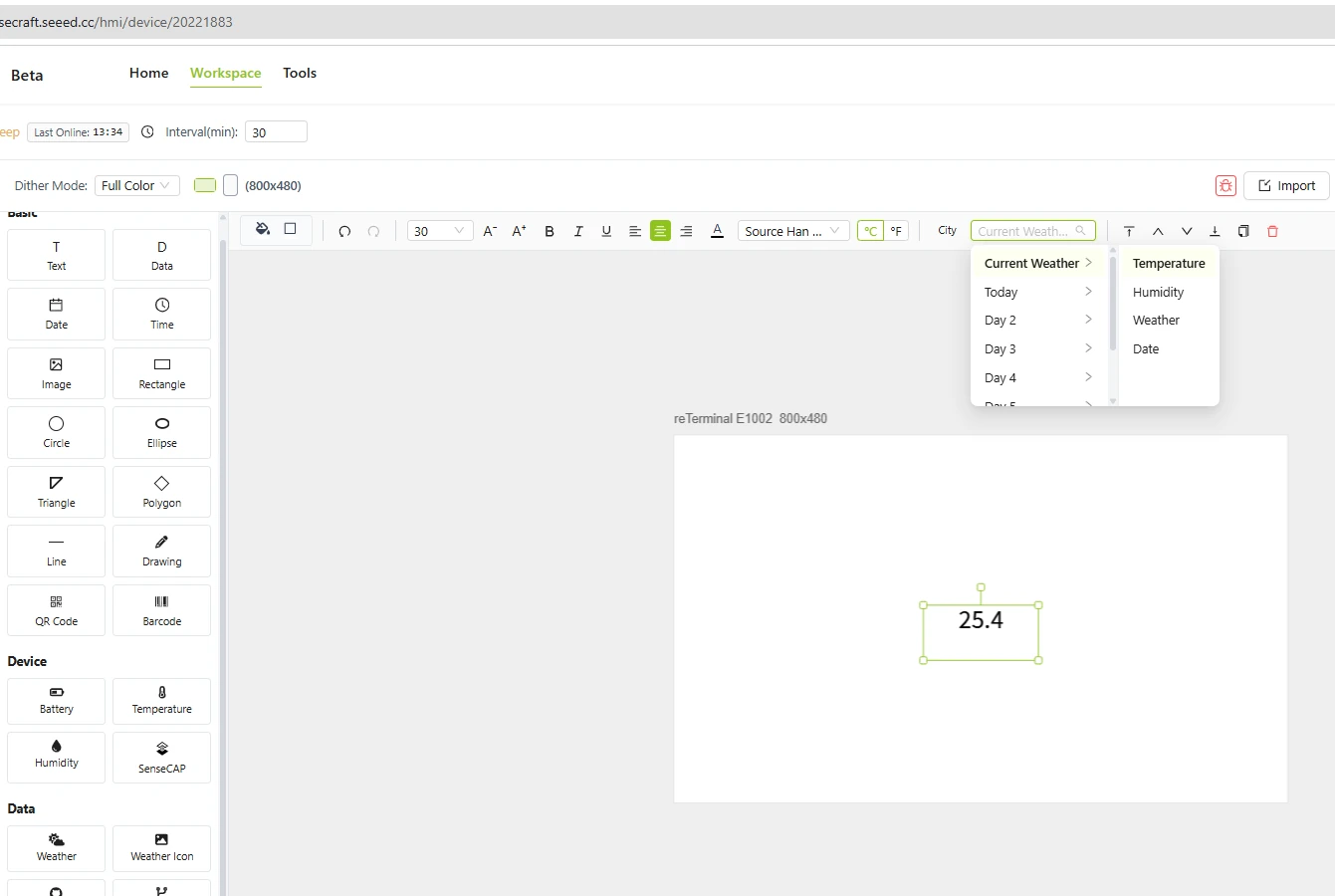The height and width of the screenshot is (896, 1335).
Task: Choose Humidity from weather submenu
Action: point(1158,293)
